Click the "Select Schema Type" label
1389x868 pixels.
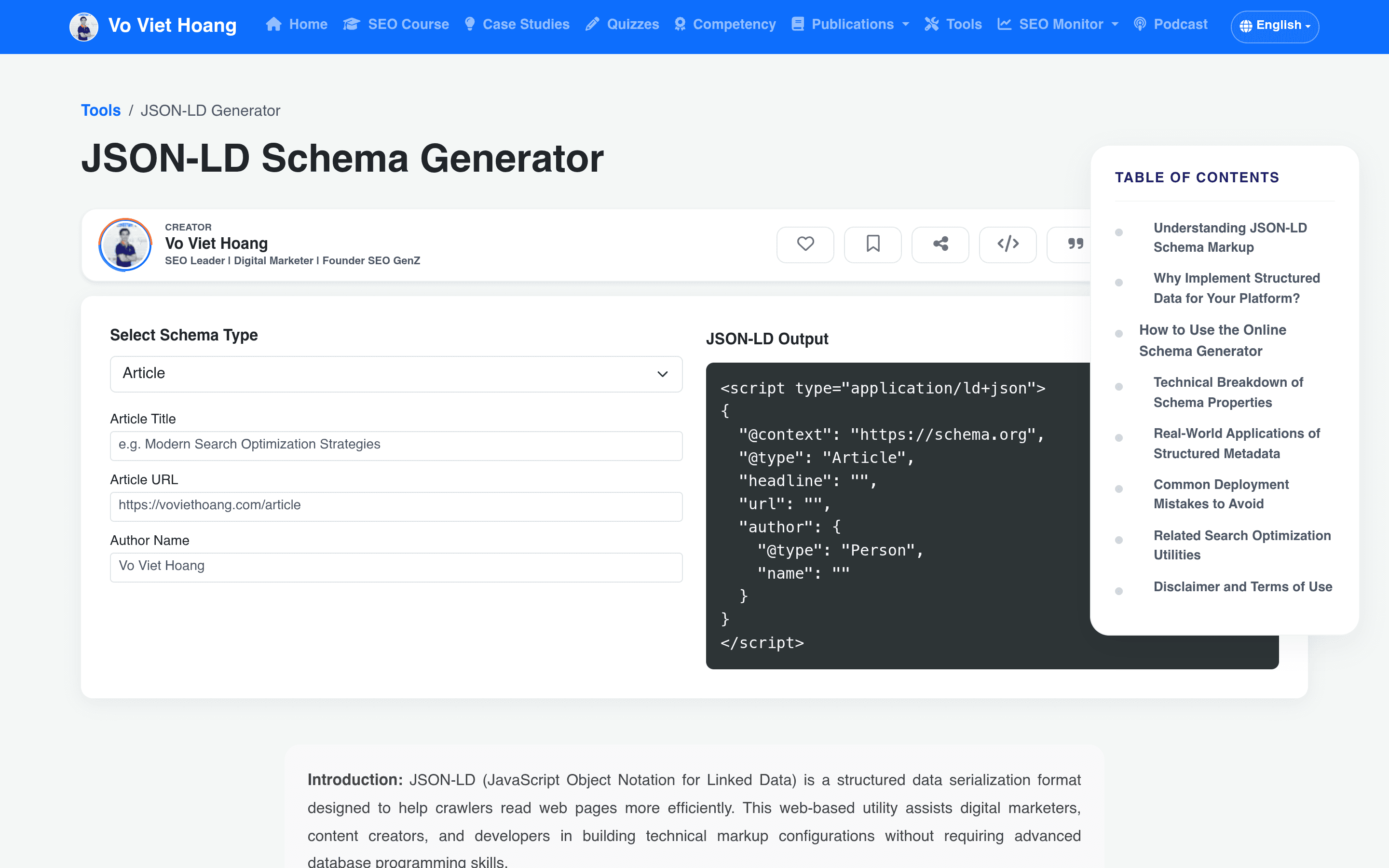(184, 335)
